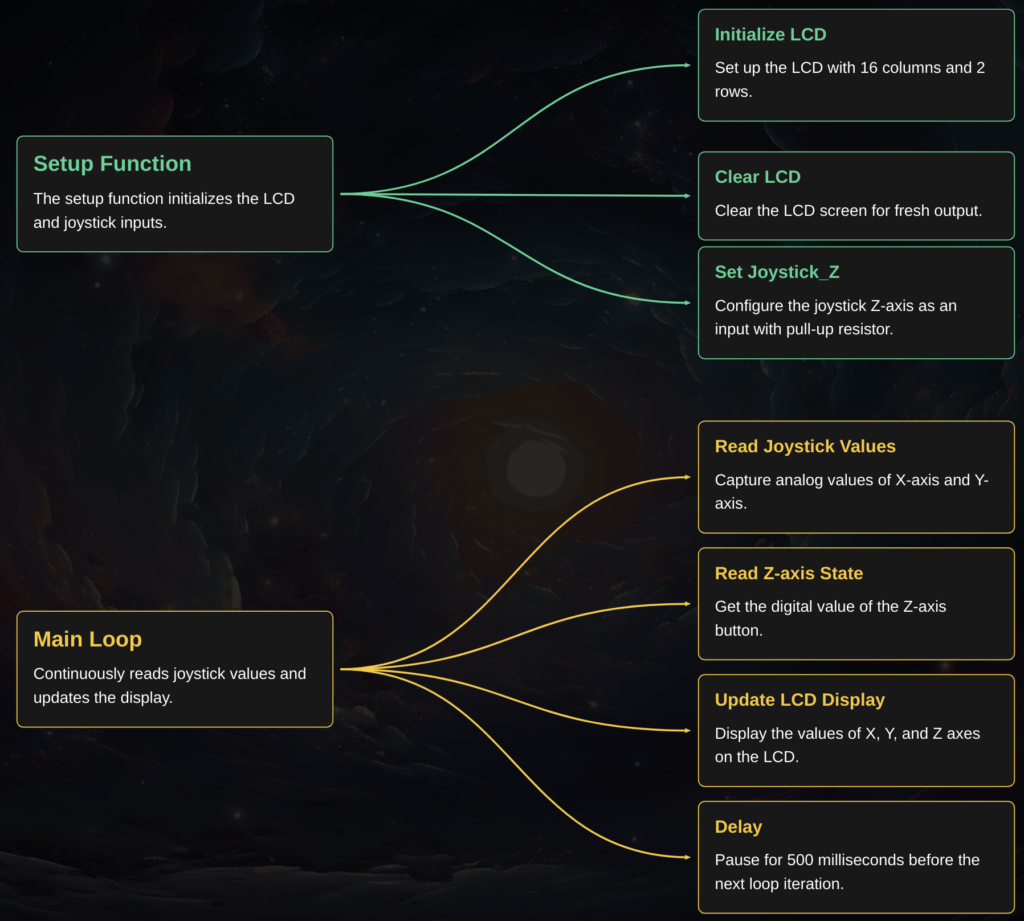
Task: Choose the Update LCD Display heading
Action: tap(799, 700)
